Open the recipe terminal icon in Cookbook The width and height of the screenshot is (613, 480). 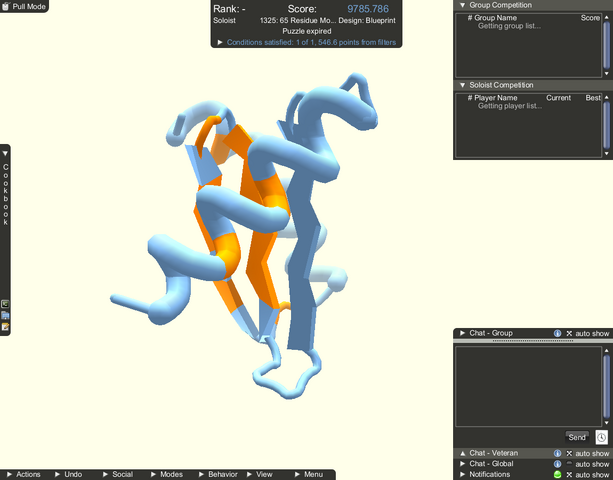pyautogui.click(x=5, y=304)
